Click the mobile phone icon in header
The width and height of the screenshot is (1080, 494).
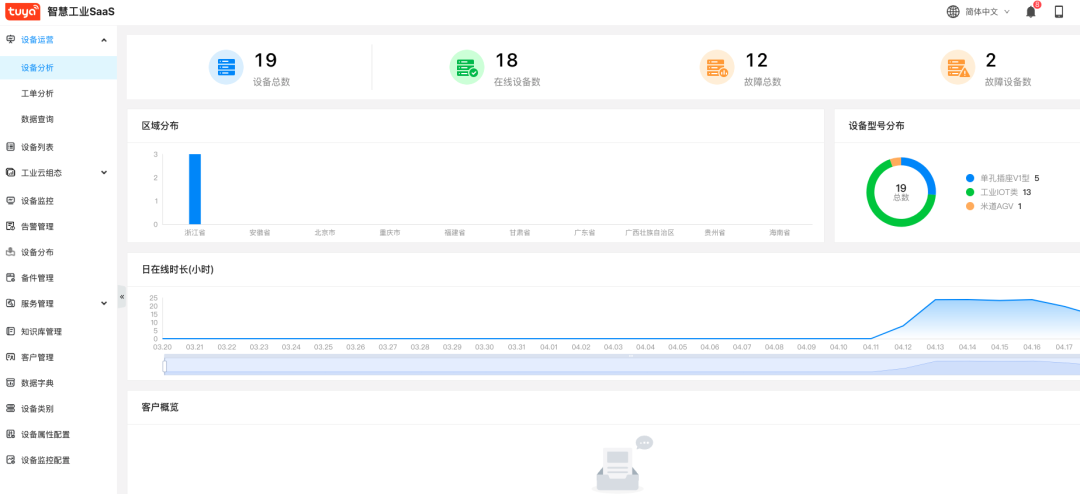1059,12
